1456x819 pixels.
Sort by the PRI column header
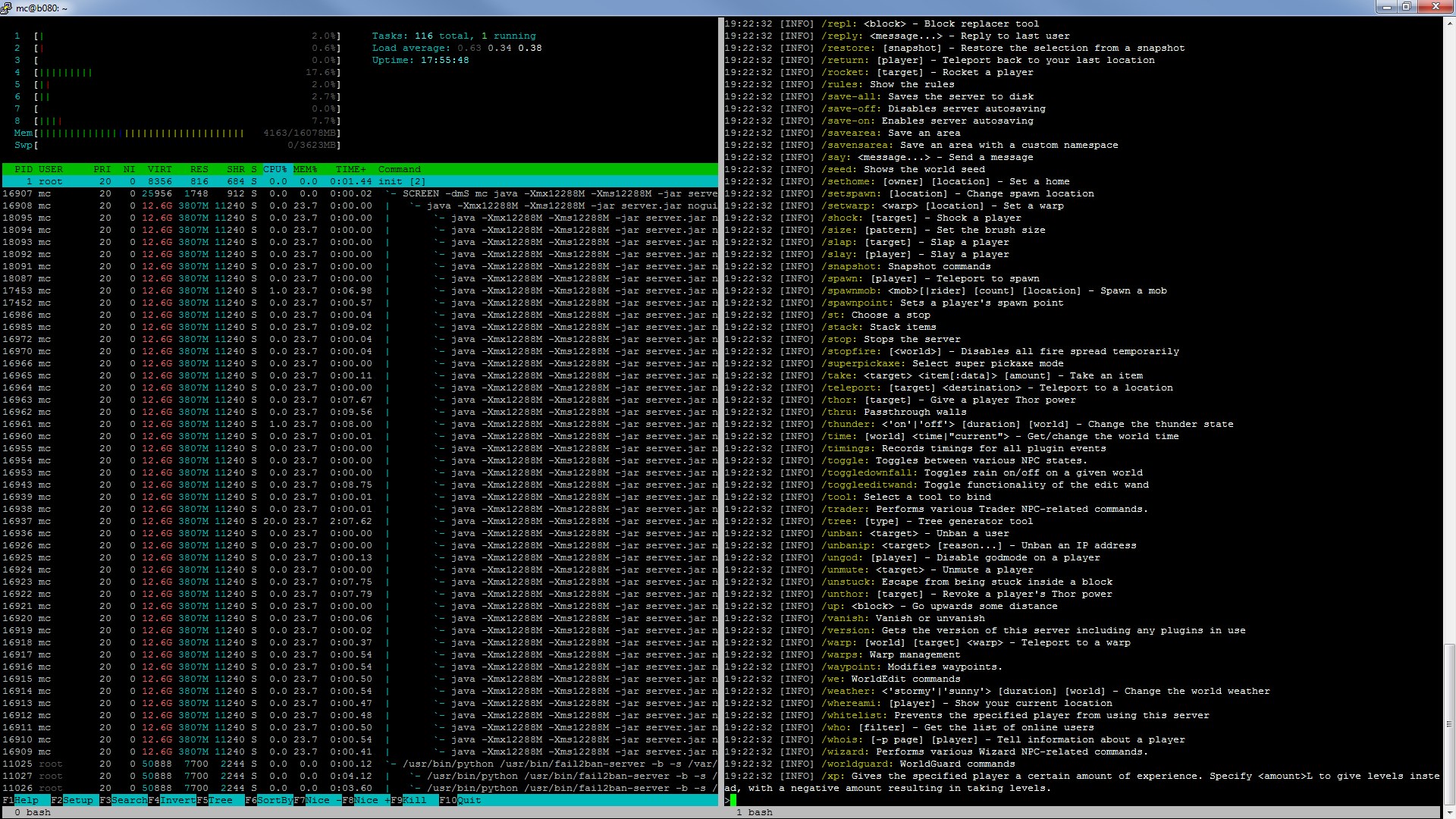(102, 169)
